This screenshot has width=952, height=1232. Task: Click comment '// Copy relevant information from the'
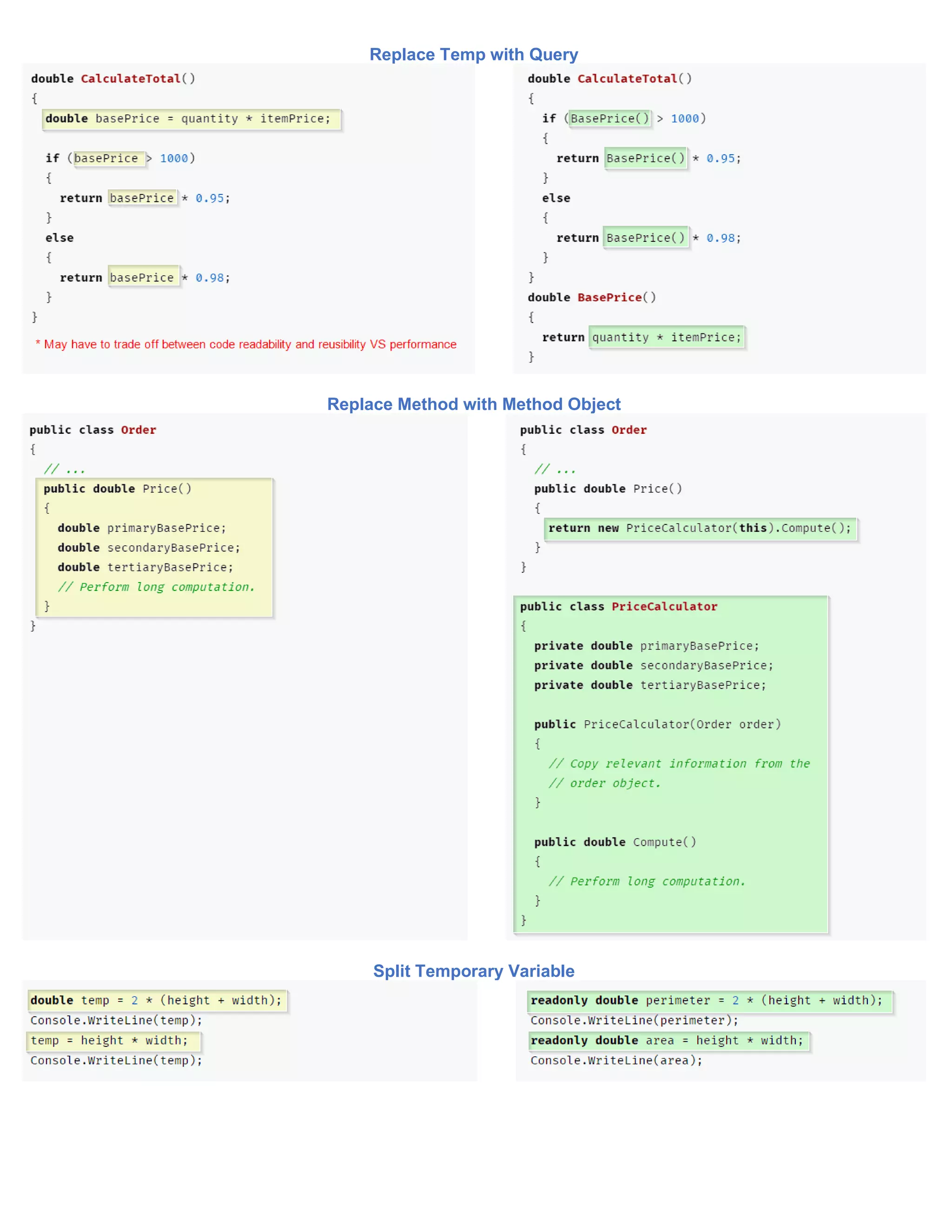coord(679,764)
